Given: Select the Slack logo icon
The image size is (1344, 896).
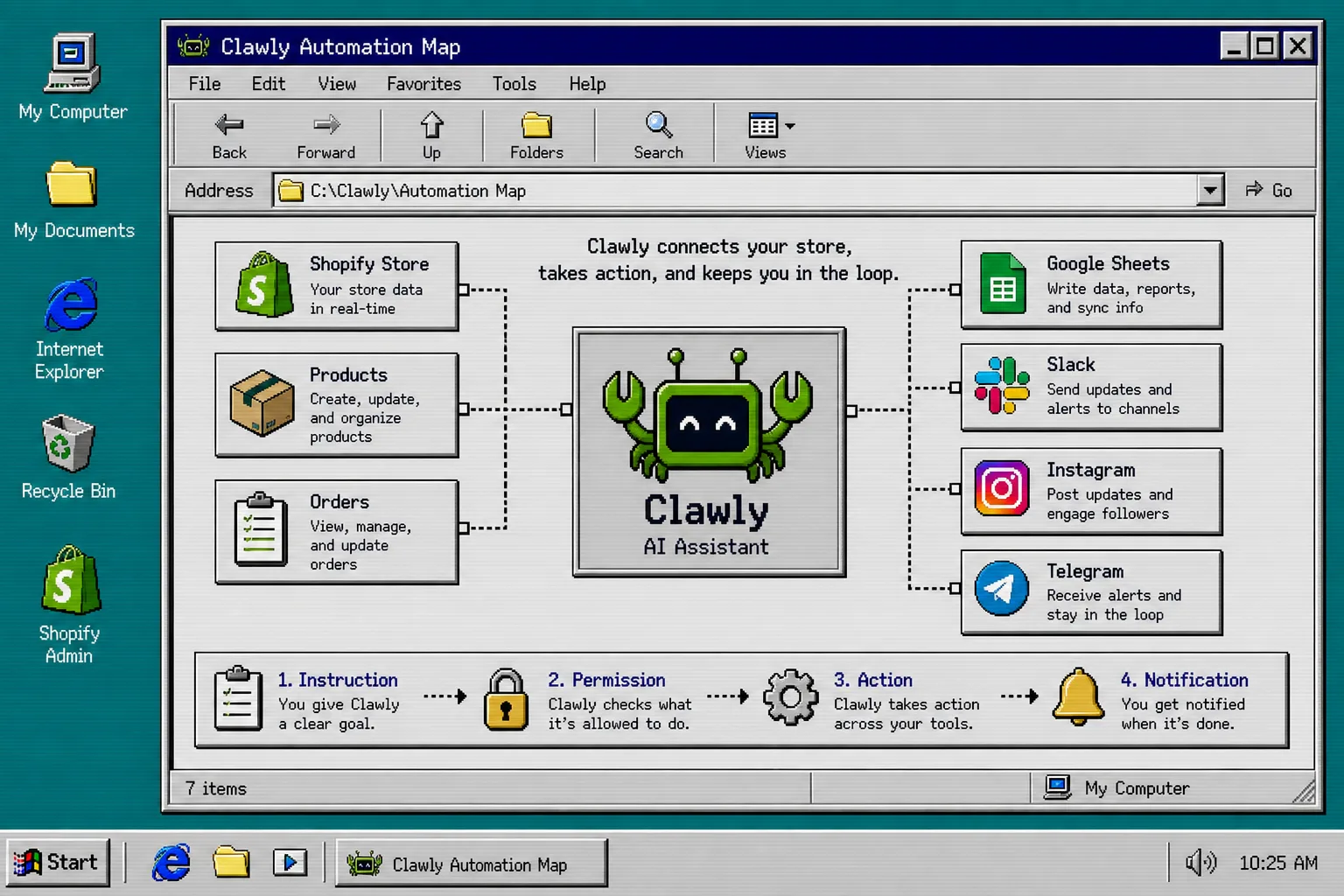Looking at the screenshot, I should 1002,385.
